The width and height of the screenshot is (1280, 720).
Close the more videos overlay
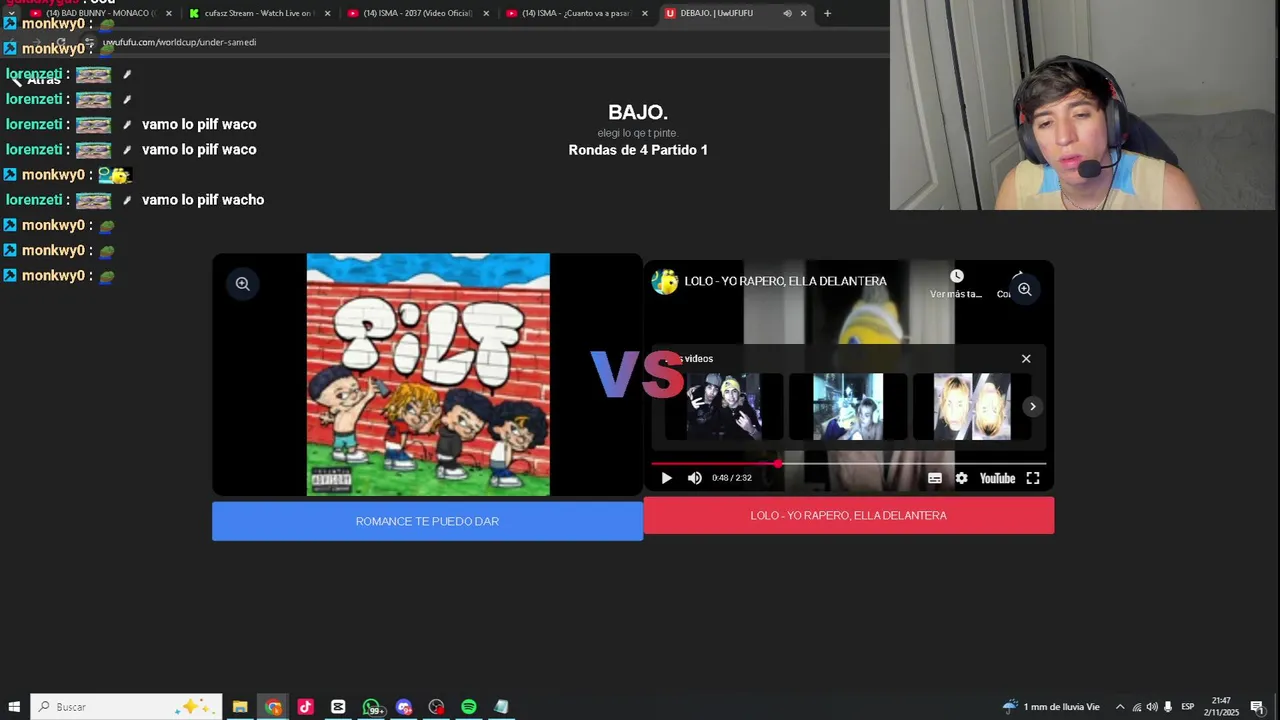tap(1026, 359)
